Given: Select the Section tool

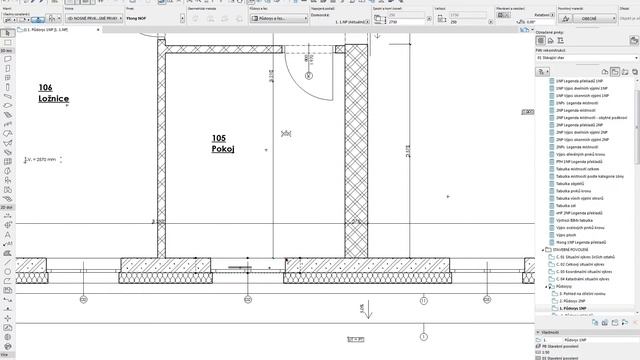Looking at the screenshot, I should coord(7,300).
